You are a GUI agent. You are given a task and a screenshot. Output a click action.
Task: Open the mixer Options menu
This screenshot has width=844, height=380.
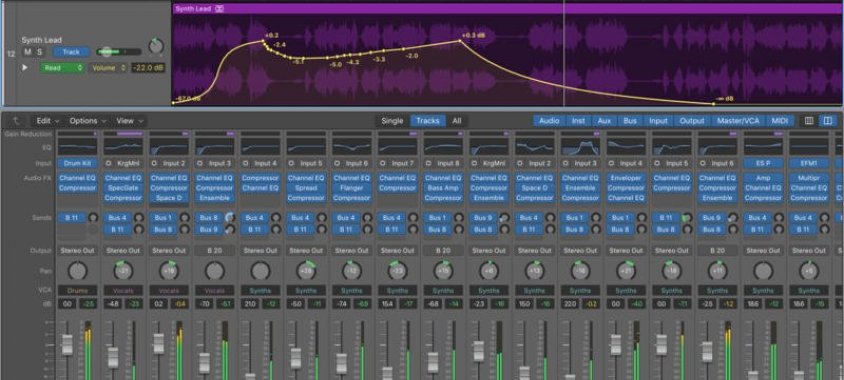tap(88, 121)
